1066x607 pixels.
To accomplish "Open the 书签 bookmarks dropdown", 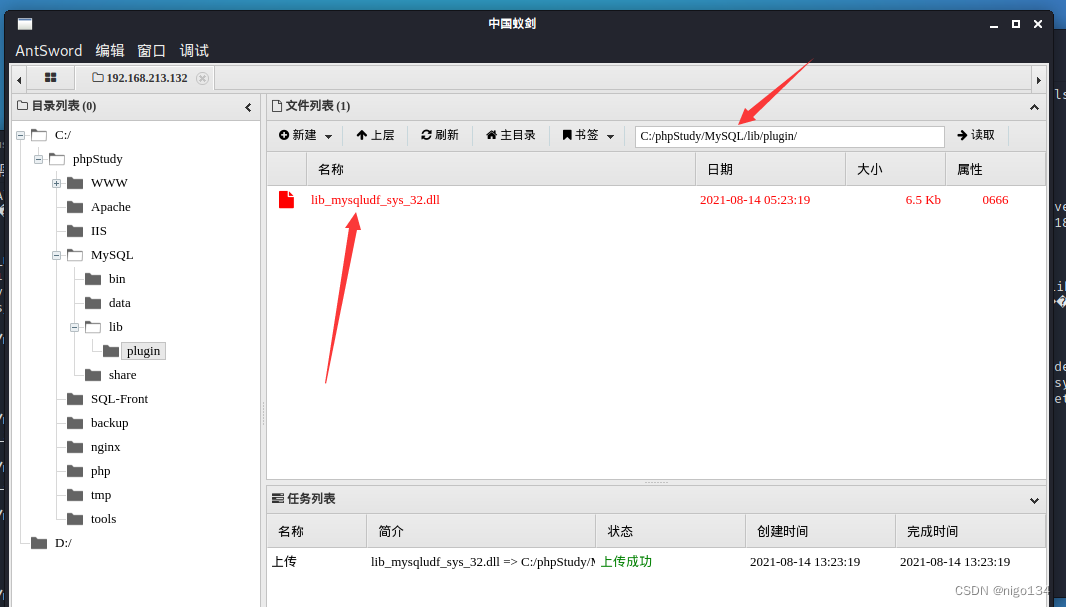I will click(588, 135).
